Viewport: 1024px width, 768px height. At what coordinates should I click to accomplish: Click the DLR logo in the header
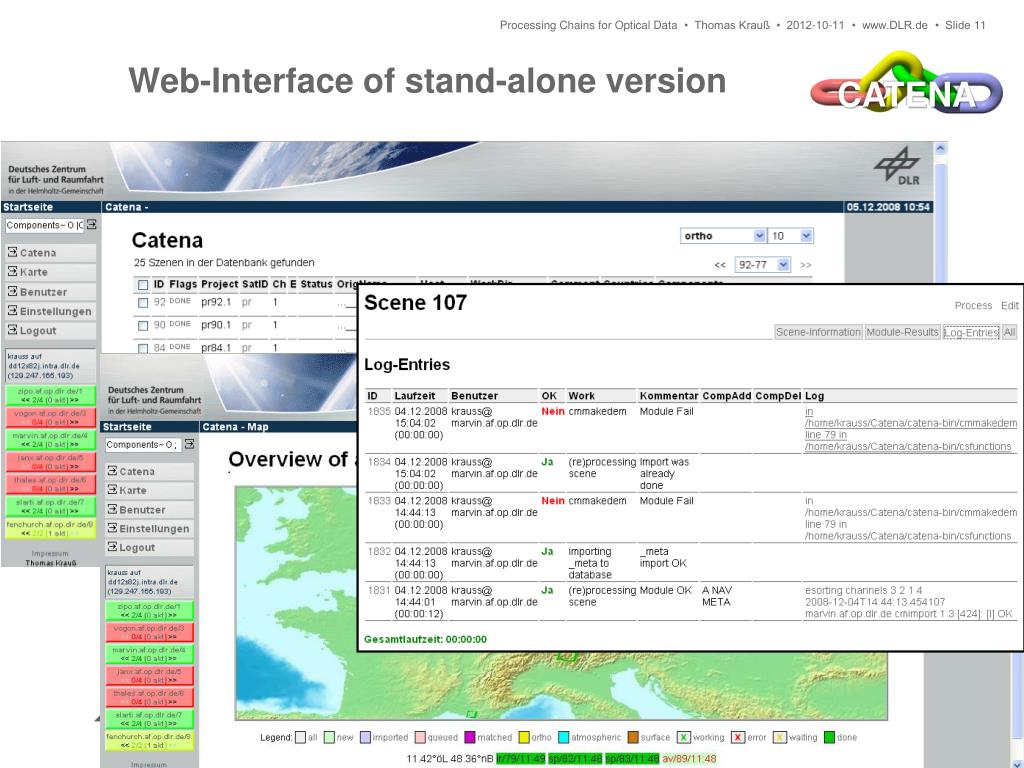[x=897, y=166]
